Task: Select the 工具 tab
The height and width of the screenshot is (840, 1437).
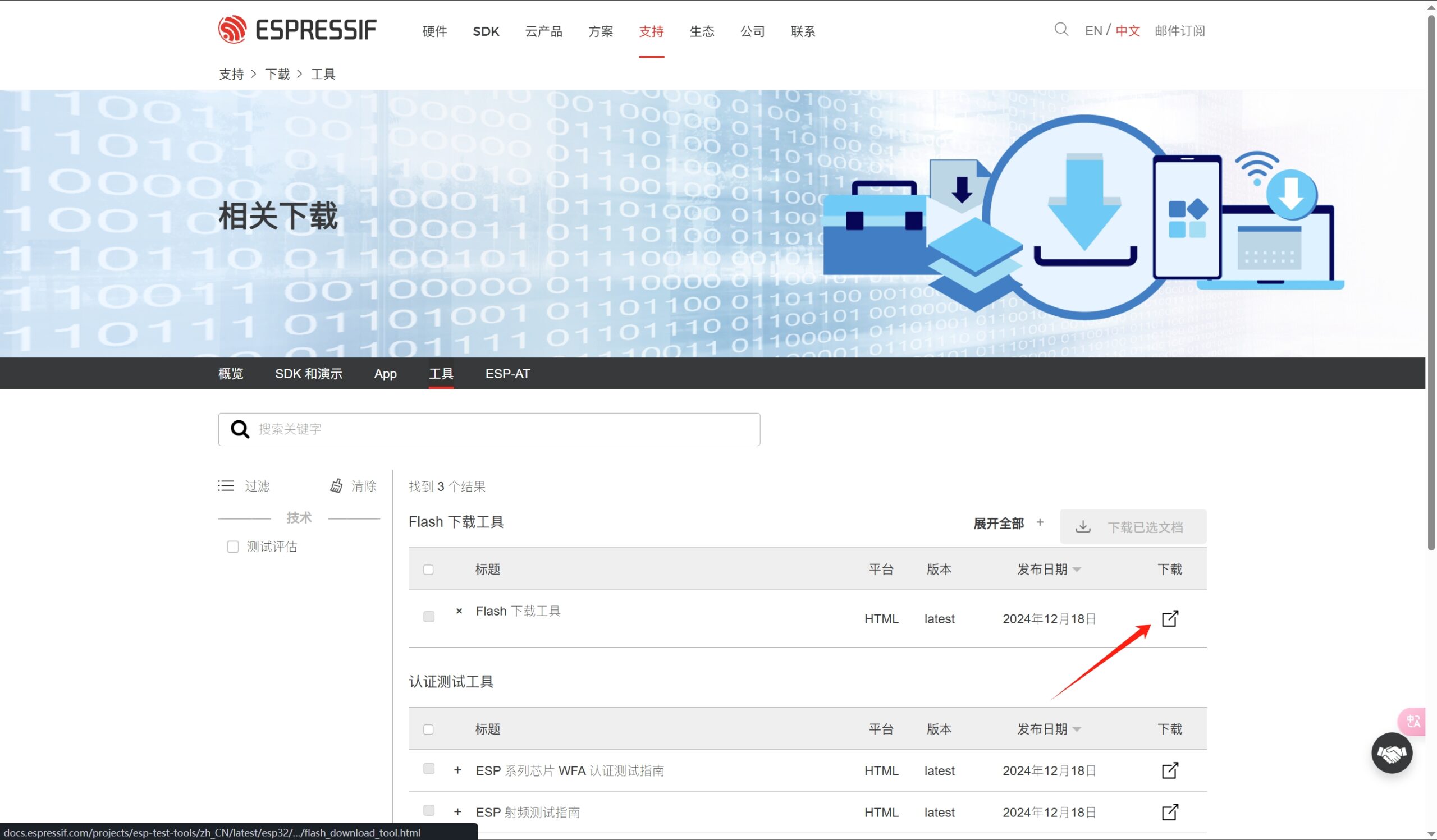Action: coord(441,374)
